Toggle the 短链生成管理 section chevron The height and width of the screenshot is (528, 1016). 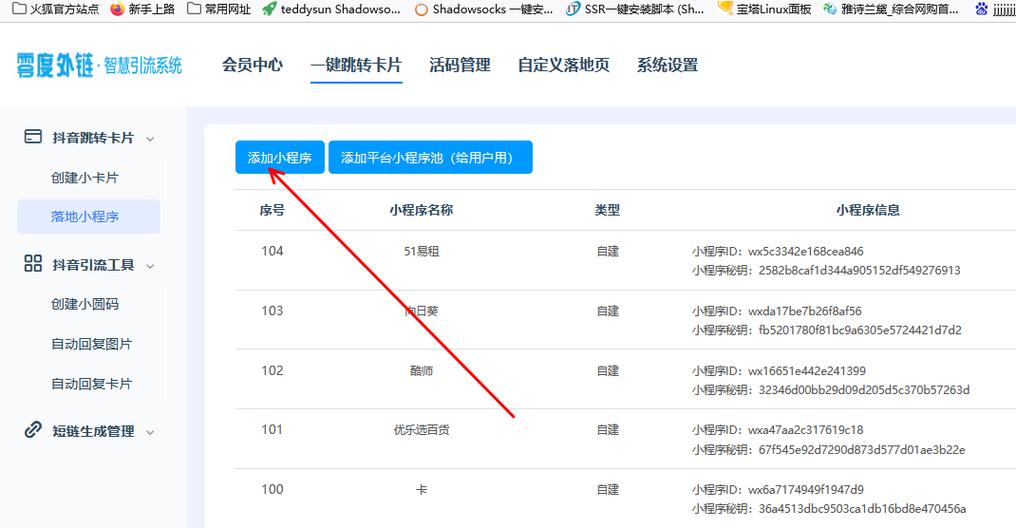(150, 432)
